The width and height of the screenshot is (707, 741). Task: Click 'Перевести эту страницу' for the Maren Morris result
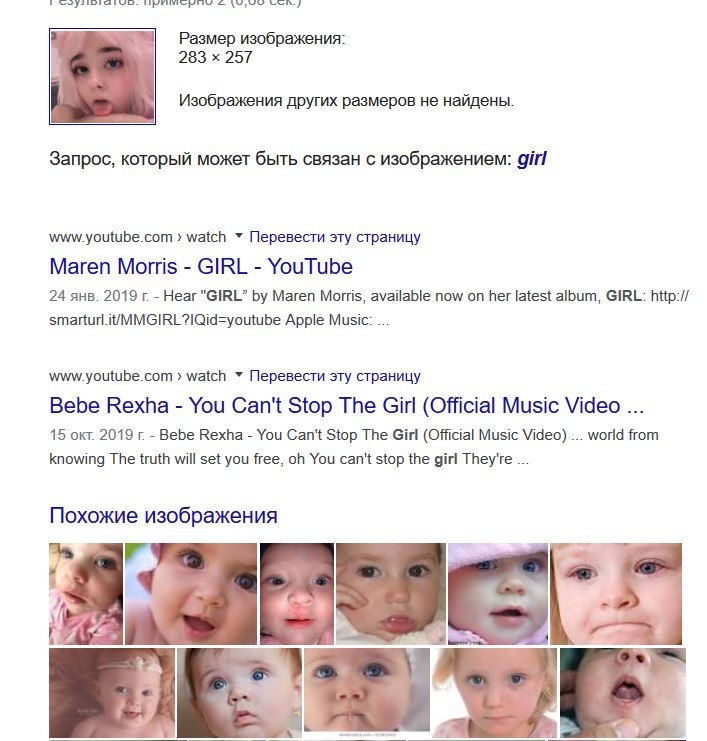point(335,237)
